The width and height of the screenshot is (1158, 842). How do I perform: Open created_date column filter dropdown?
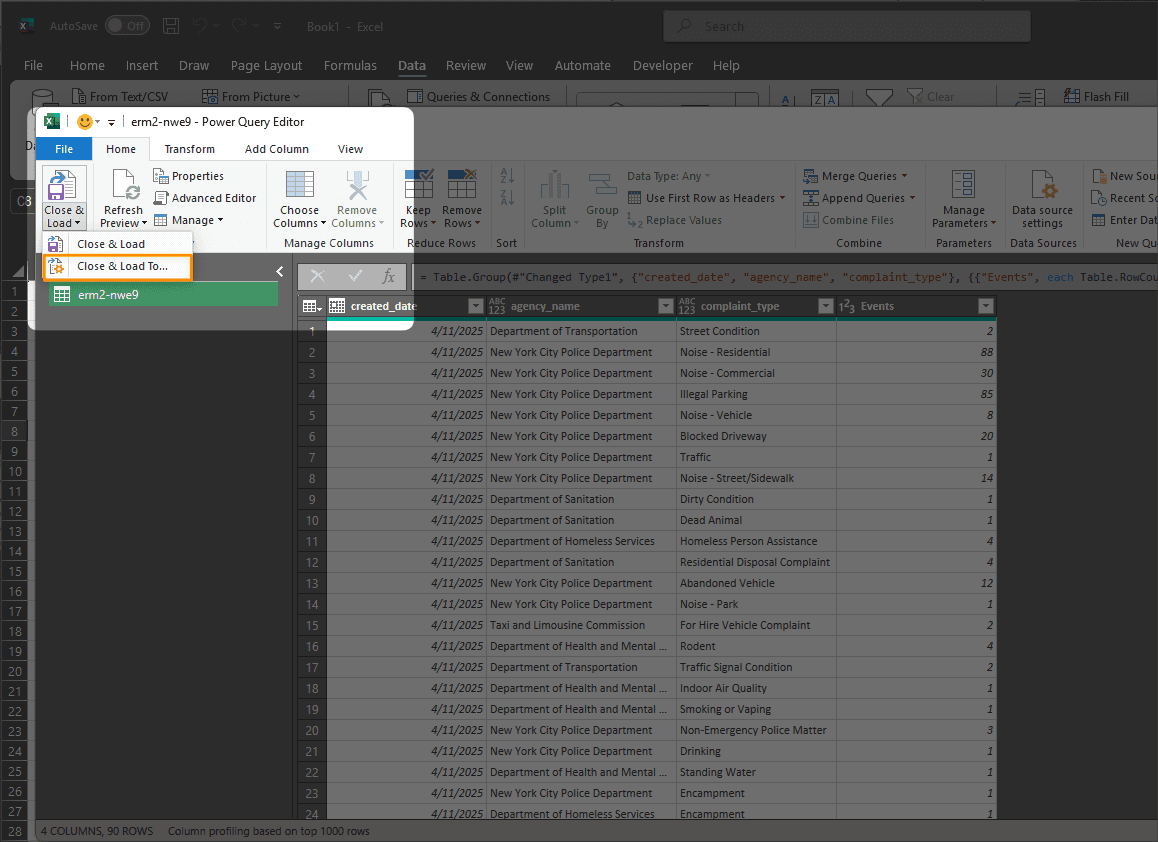476,307
